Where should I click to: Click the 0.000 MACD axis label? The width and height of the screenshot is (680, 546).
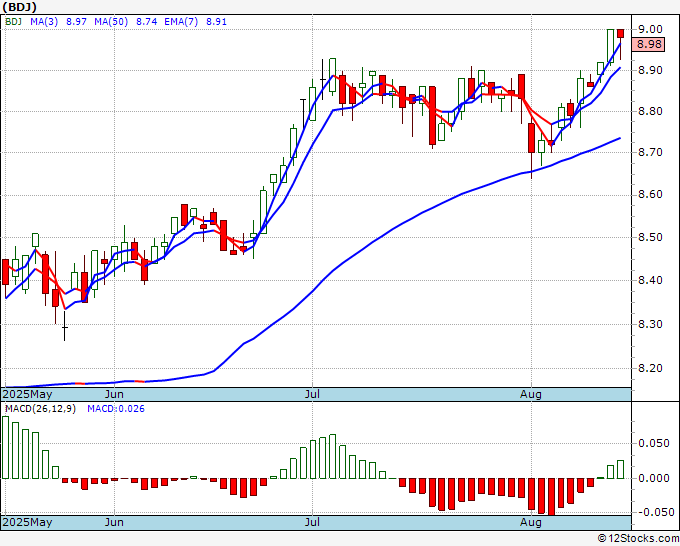pos(654,478)
